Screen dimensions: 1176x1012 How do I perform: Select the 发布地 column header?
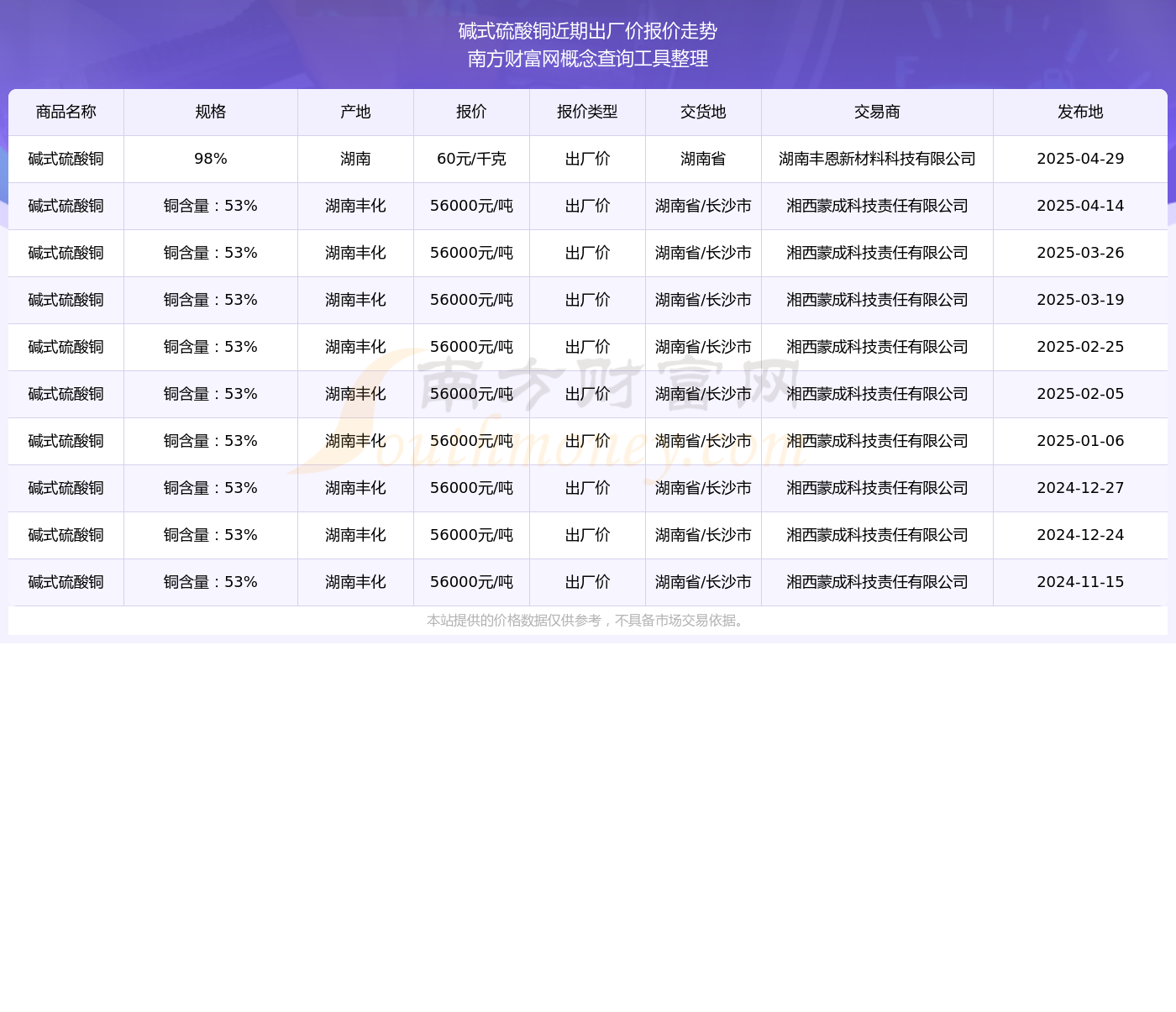coord(1080,113)
